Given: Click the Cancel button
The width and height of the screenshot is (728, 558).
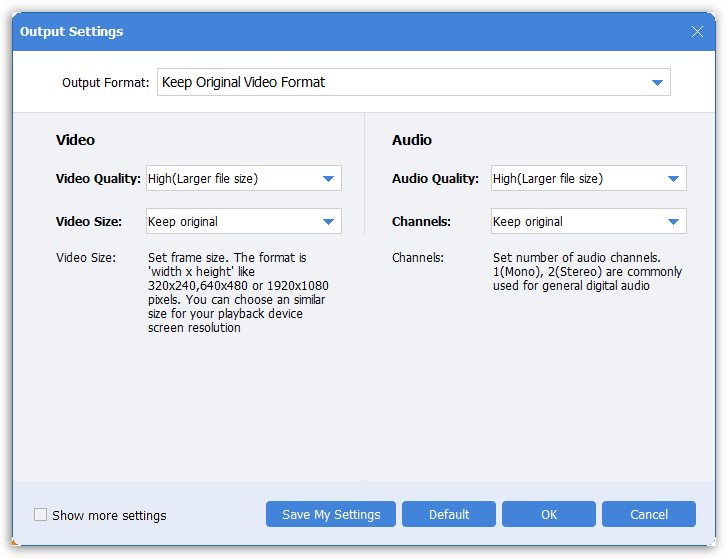Looking at the screenshot, I should tap(649, 514).
